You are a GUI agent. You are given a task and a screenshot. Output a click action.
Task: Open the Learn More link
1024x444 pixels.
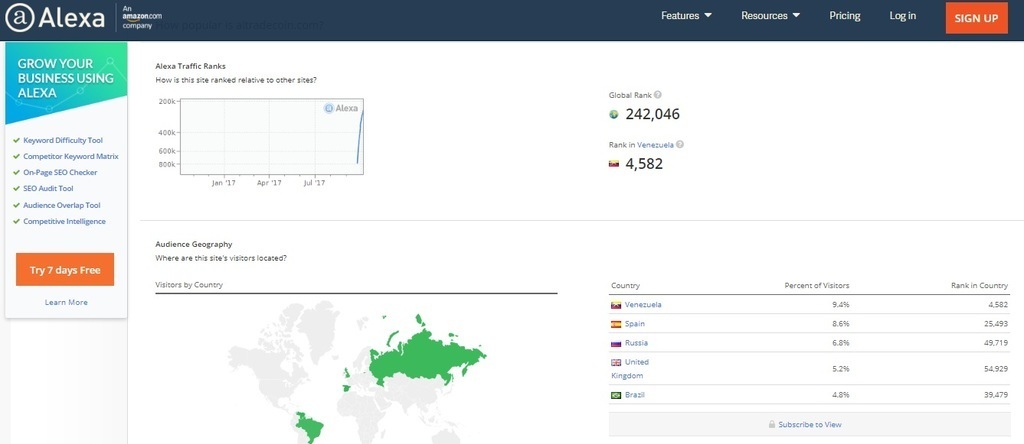pyautogui.click(x=66, y=302)
